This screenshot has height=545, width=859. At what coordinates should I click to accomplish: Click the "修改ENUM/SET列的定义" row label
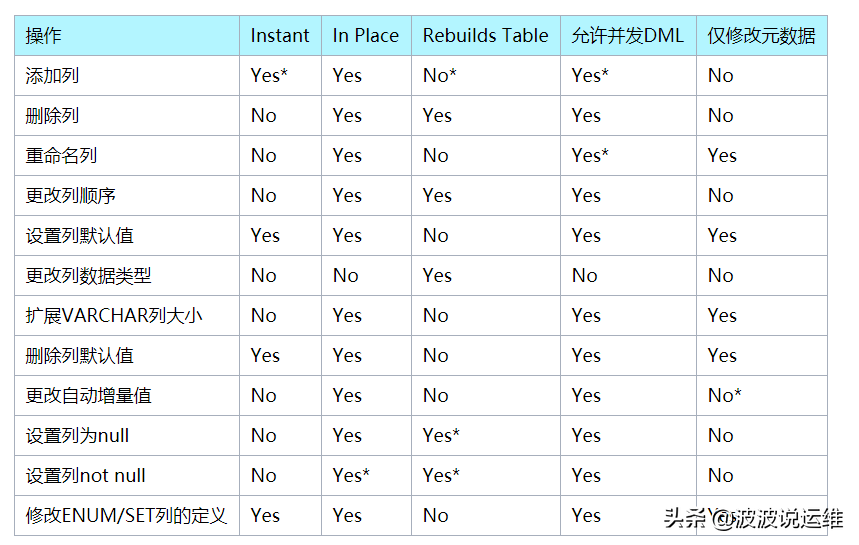126,516
